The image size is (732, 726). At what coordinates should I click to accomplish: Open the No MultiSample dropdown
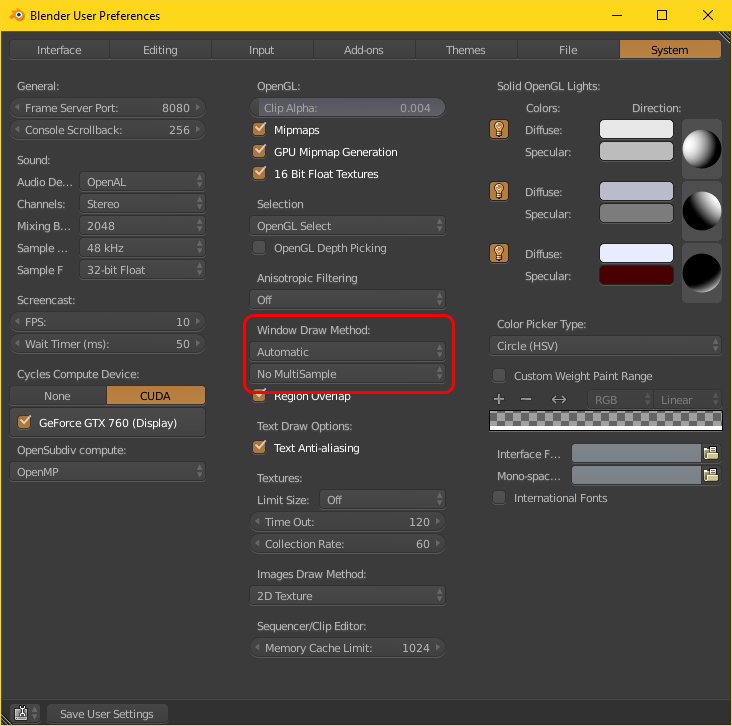click(347, 374)
